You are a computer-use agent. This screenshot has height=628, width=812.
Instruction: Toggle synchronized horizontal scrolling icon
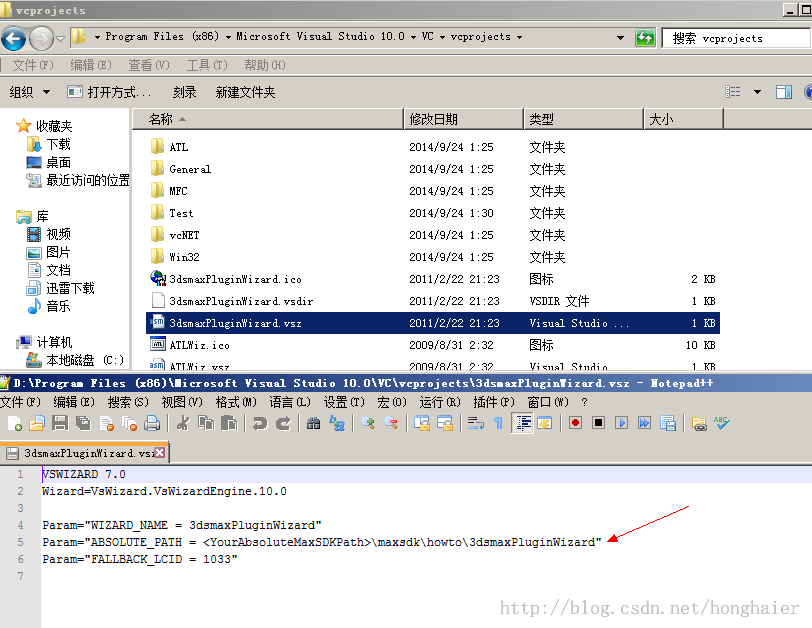(445, 423)
